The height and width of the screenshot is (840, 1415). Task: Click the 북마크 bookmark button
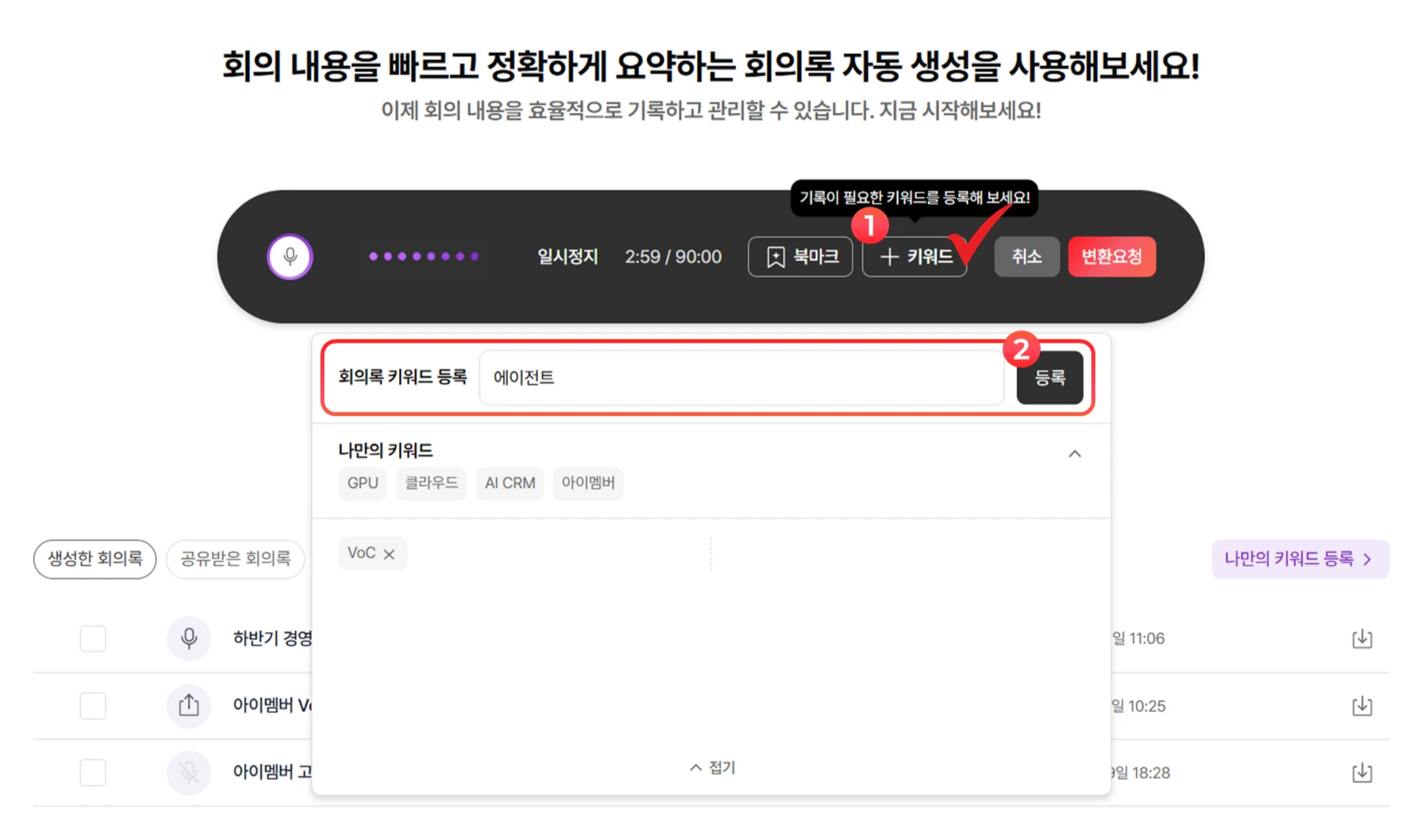800,256
